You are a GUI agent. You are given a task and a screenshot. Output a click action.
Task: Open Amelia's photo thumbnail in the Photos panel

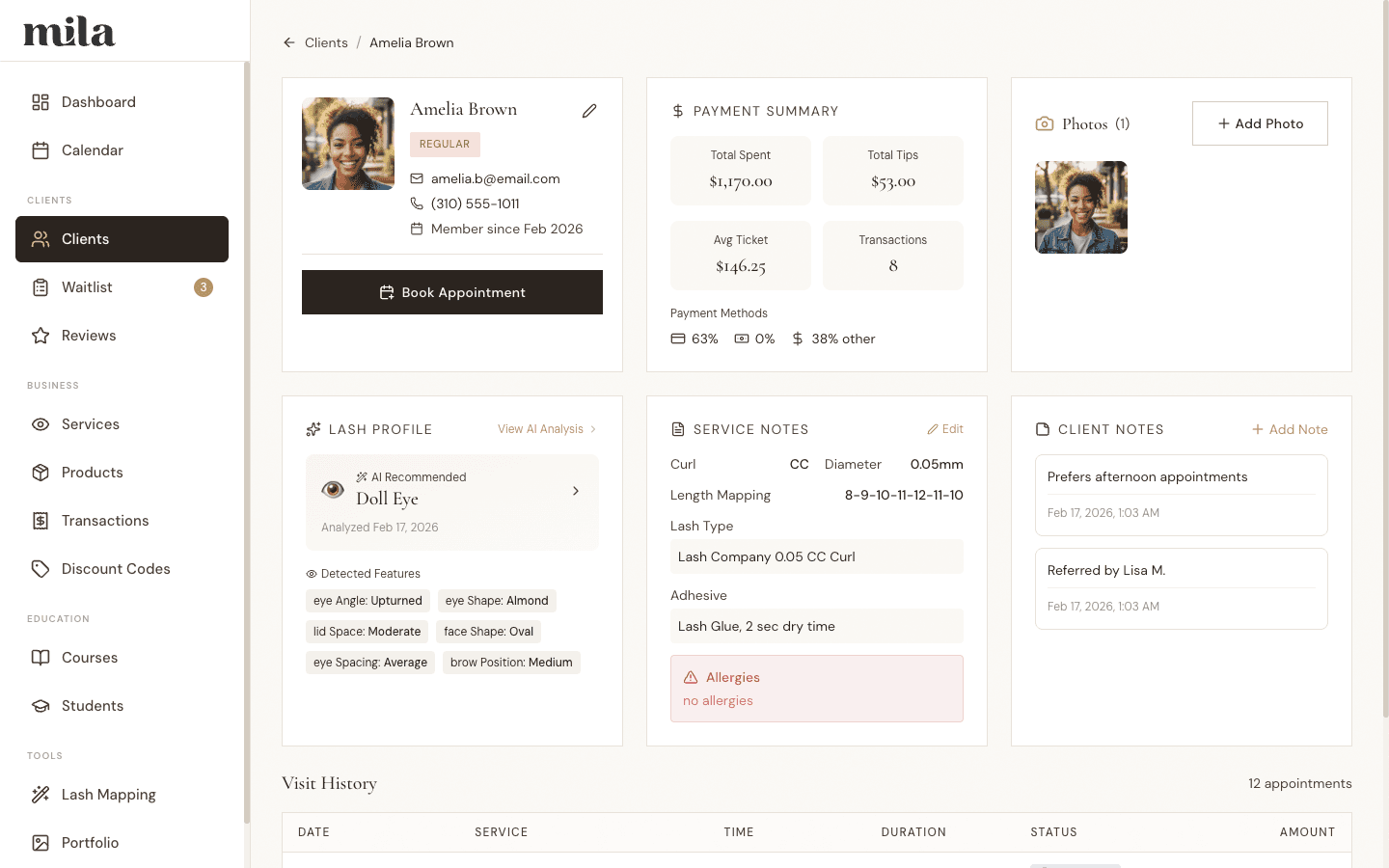click(x=1080, y=206)
